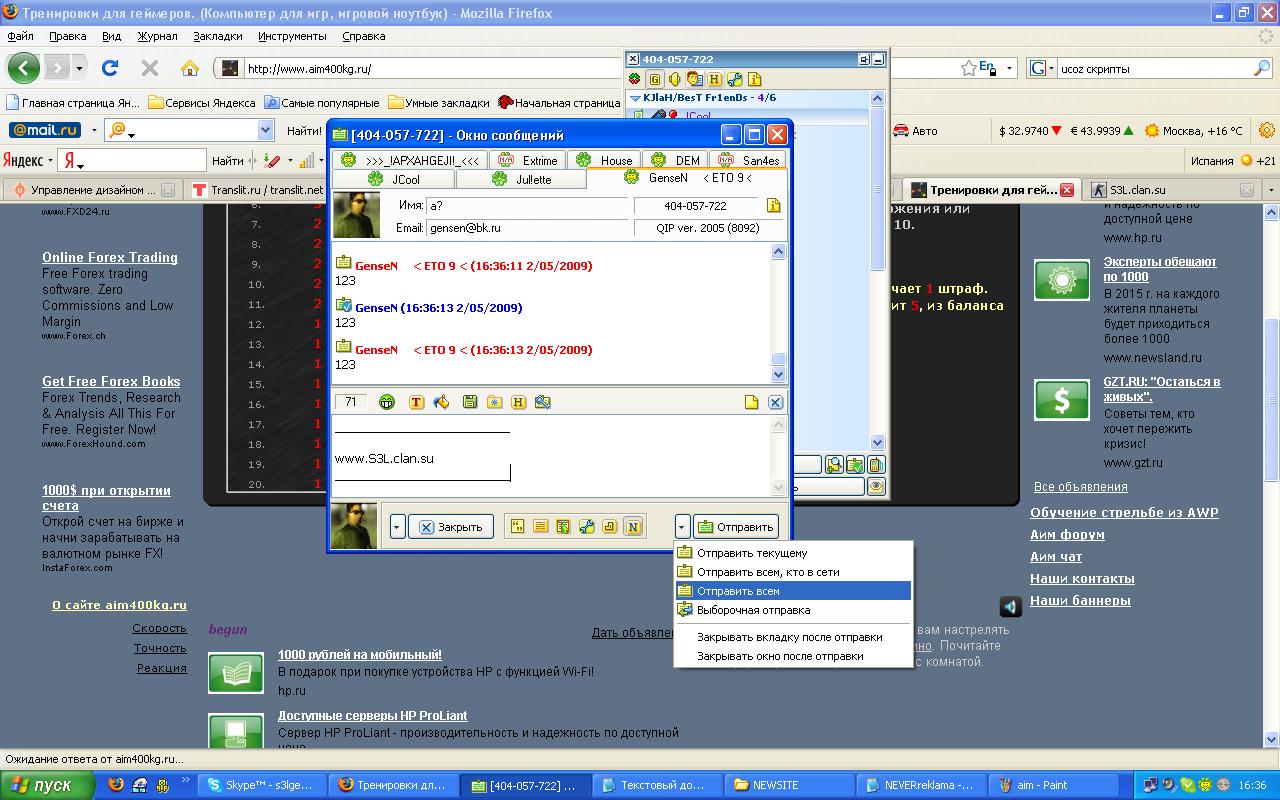Switch to the House chat tab
The image size is (1280, 800).
pyautogui.click(x=606, y=160)
